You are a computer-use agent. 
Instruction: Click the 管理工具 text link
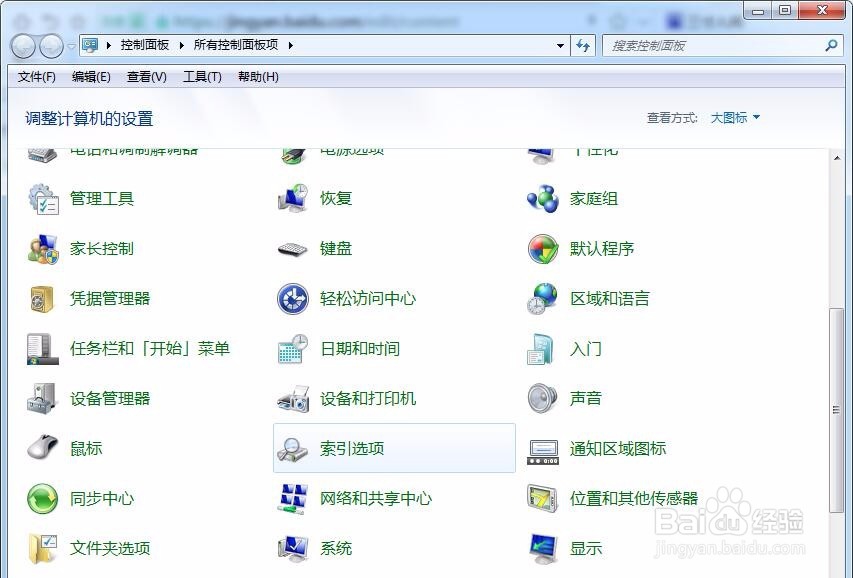(x=102, y=199)
